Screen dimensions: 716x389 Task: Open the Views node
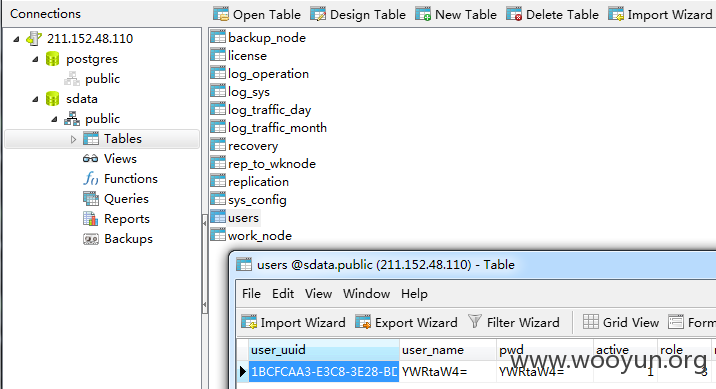pyautogui.click(x=110, y=158)
